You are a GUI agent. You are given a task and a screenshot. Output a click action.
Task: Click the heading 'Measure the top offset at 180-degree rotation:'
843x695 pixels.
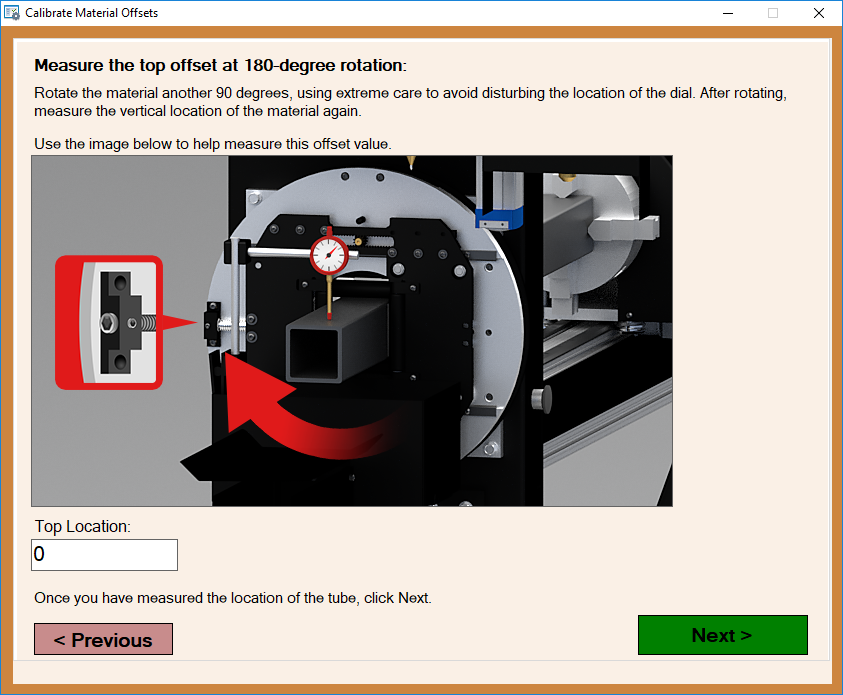coord(220,65)
